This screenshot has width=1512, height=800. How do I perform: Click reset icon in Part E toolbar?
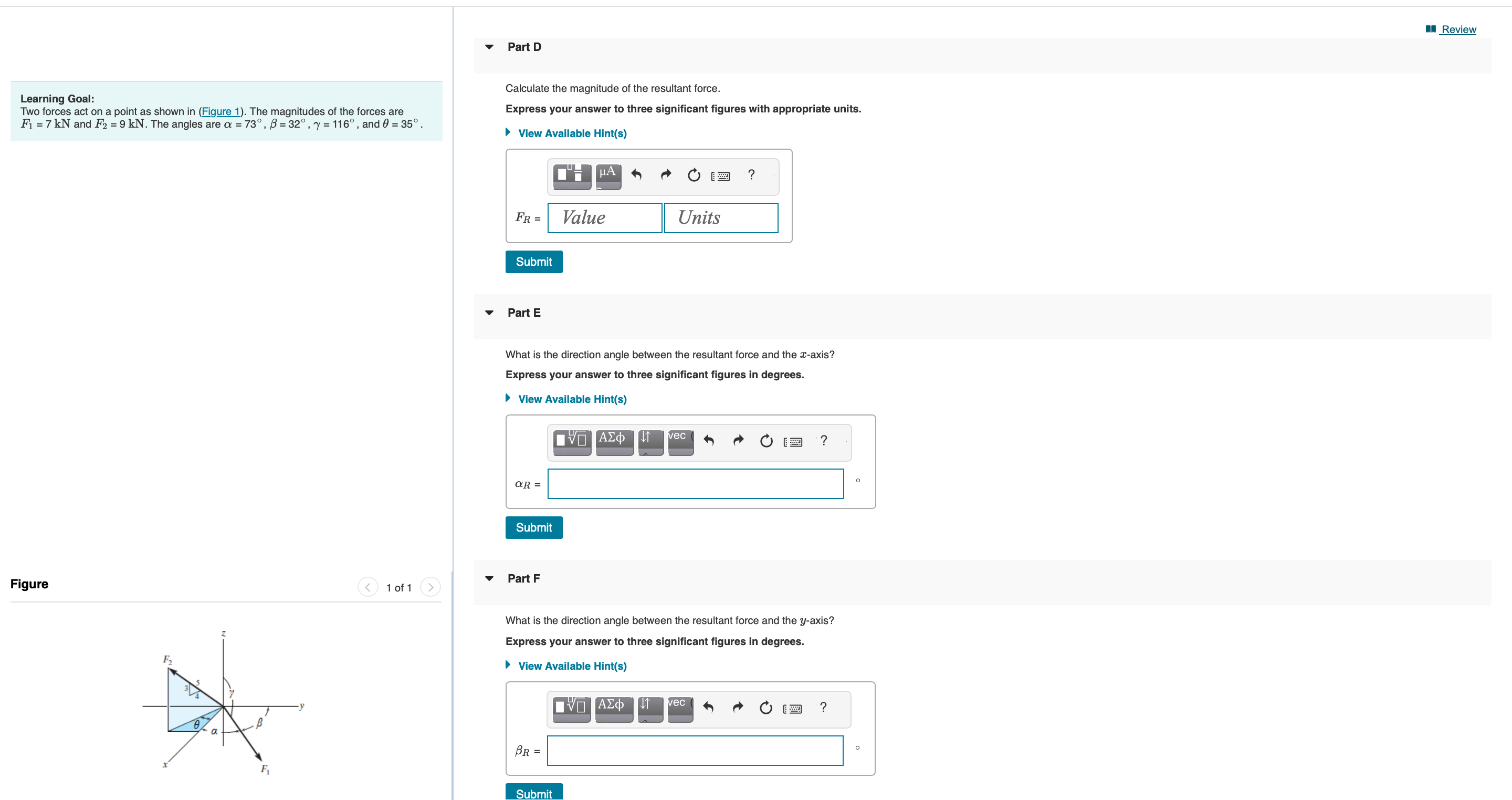click(x=766, y=441)
